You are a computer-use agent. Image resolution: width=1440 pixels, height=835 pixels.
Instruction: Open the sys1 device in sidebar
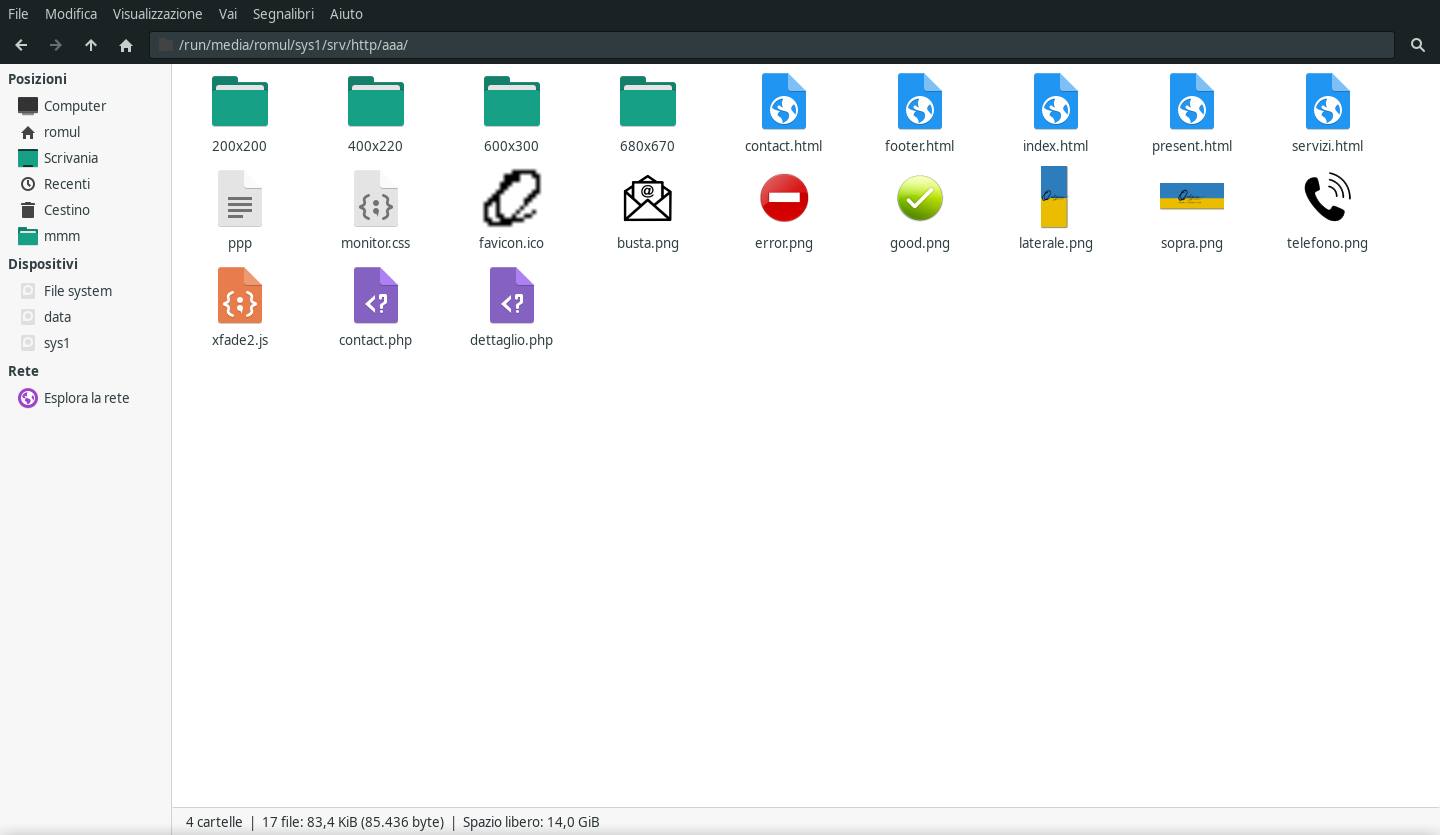pos(57,343)
